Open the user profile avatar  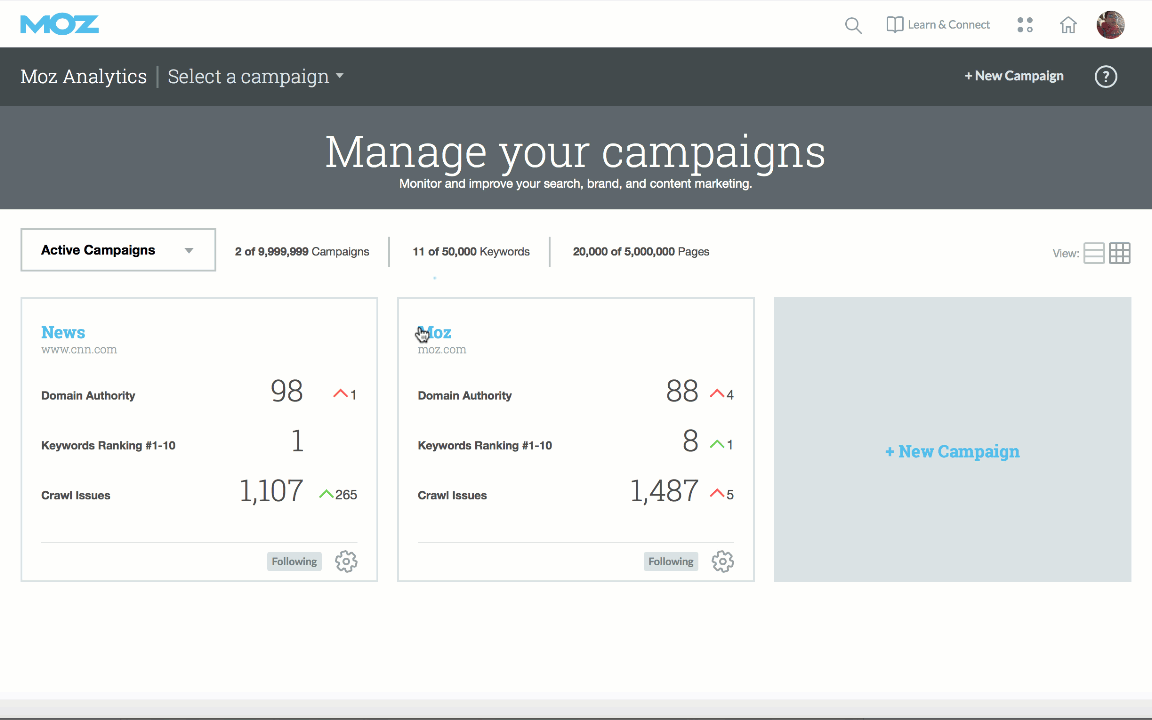point(1110,25)
